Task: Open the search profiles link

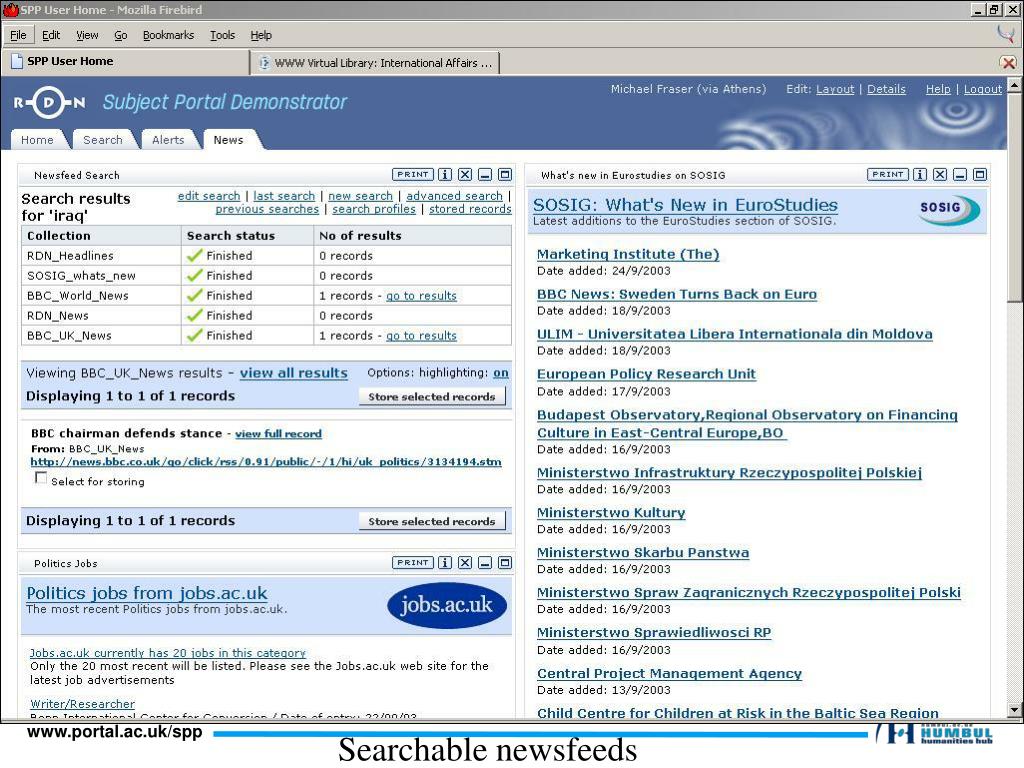Action: click(x=374, y=209)
